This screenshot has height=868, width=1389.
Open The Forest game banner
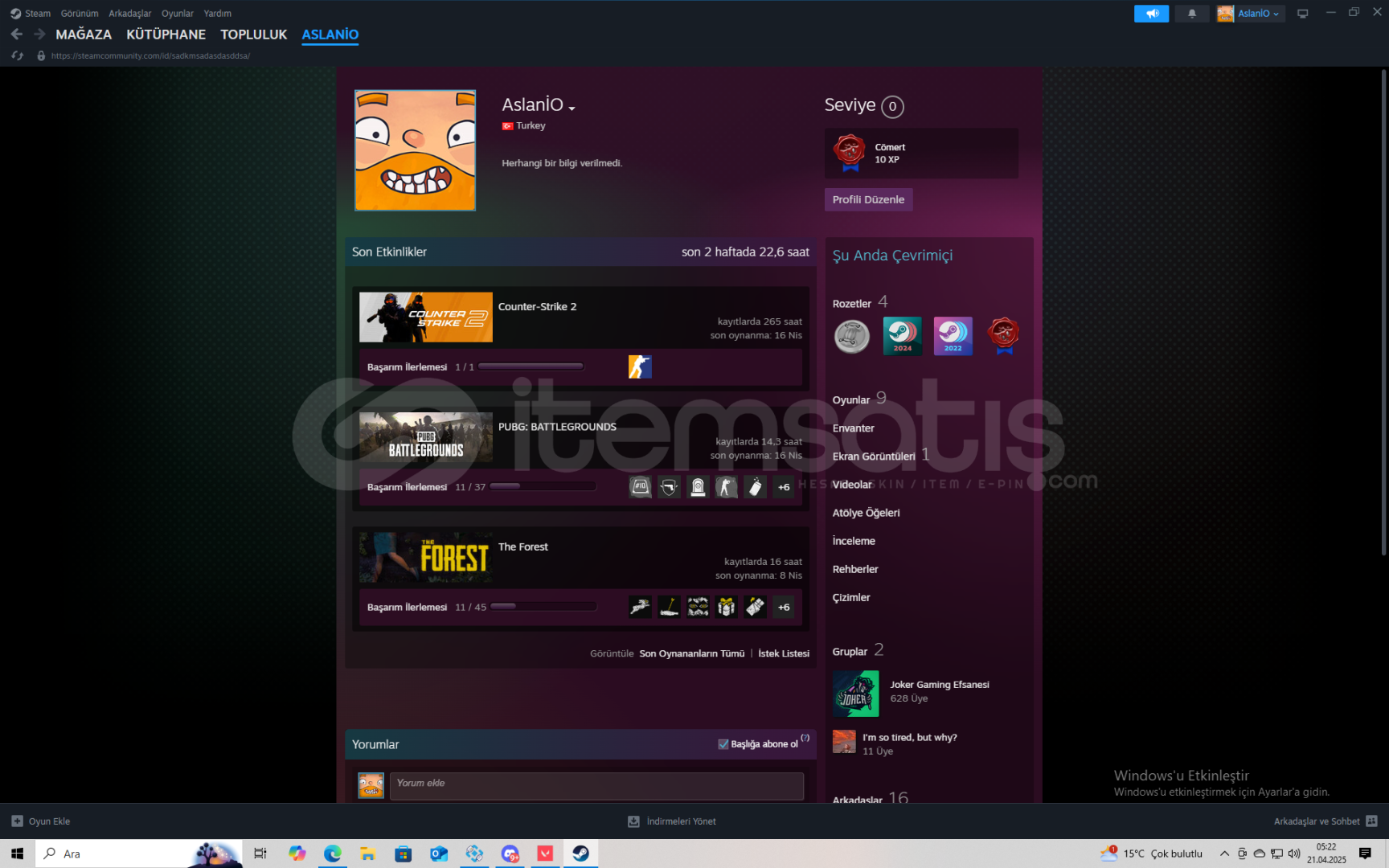coord(426,557)
